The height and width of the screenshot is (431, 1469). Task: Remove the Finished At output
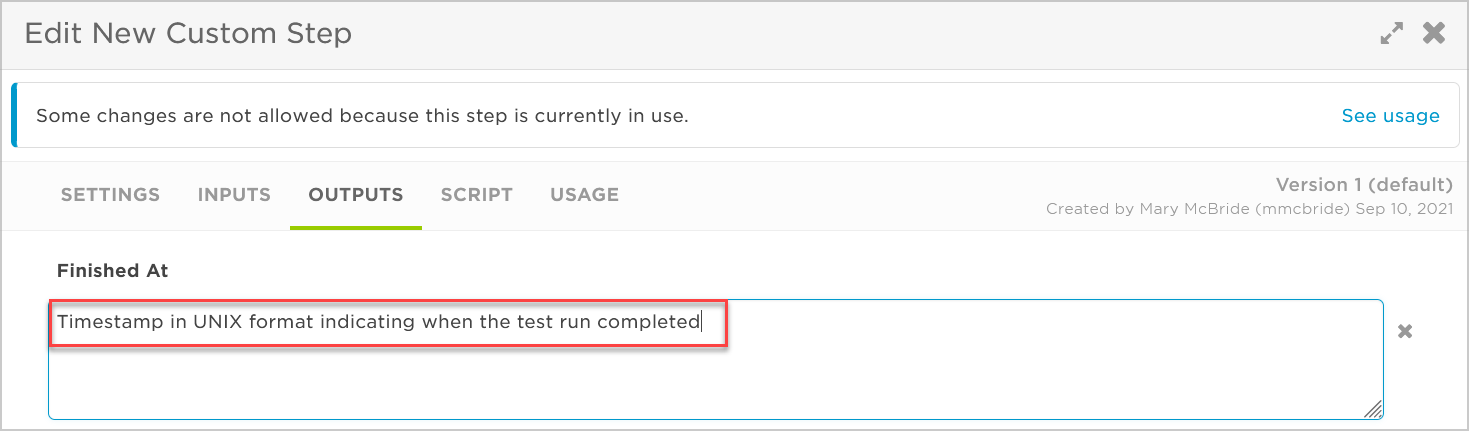(1405, 331)
